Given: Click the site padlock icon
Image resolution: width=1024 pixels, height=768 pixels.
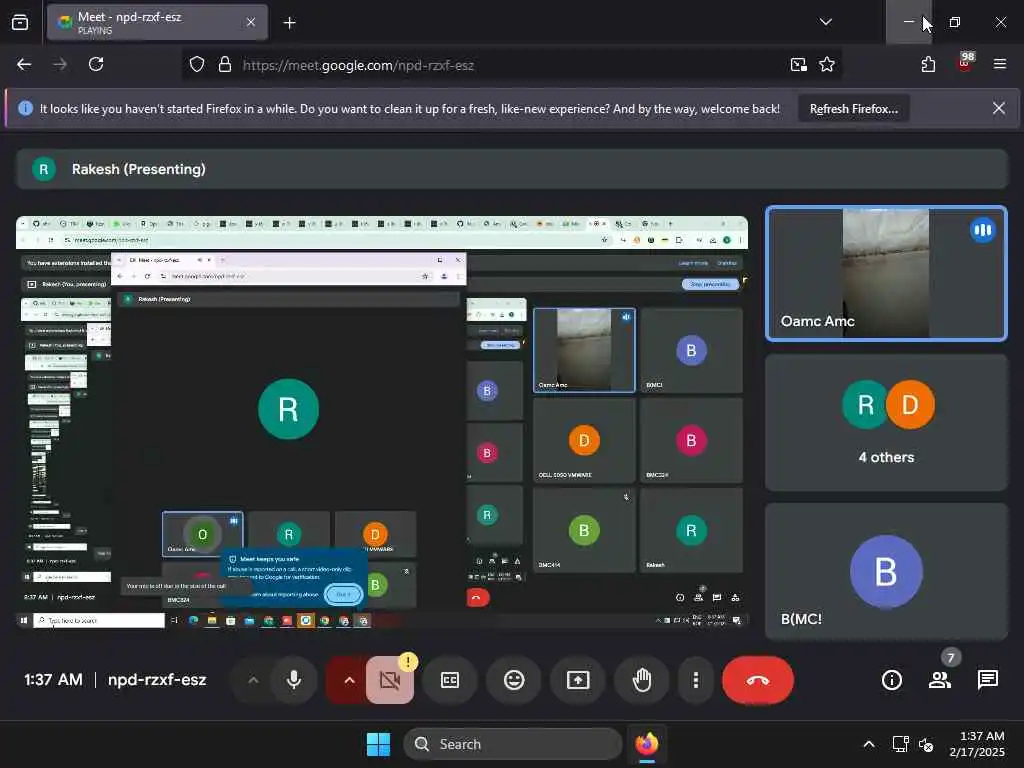Looking at the screenshot, I should click(225, 65).
